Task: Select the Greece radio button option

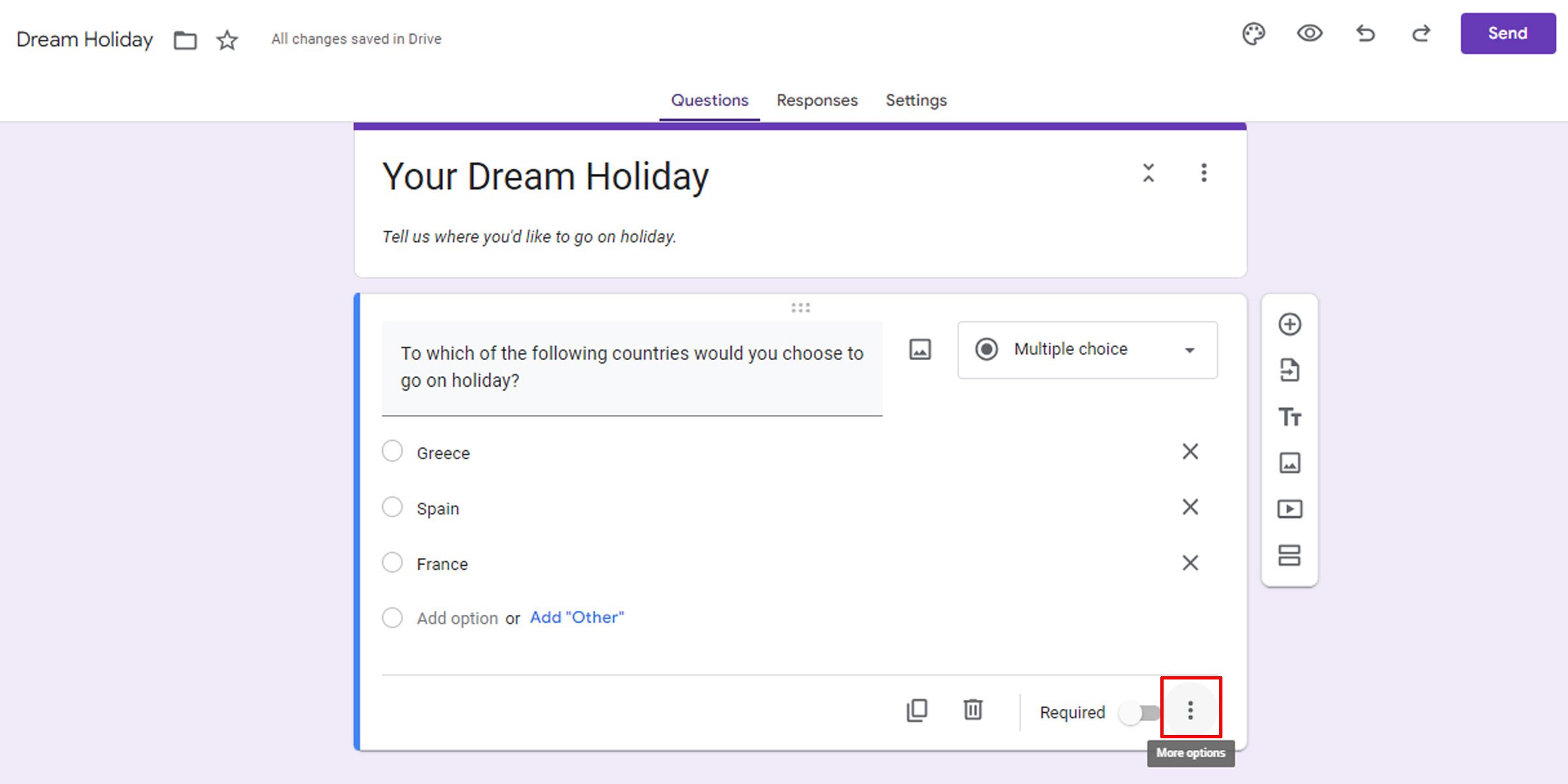Action: (393, 452)
